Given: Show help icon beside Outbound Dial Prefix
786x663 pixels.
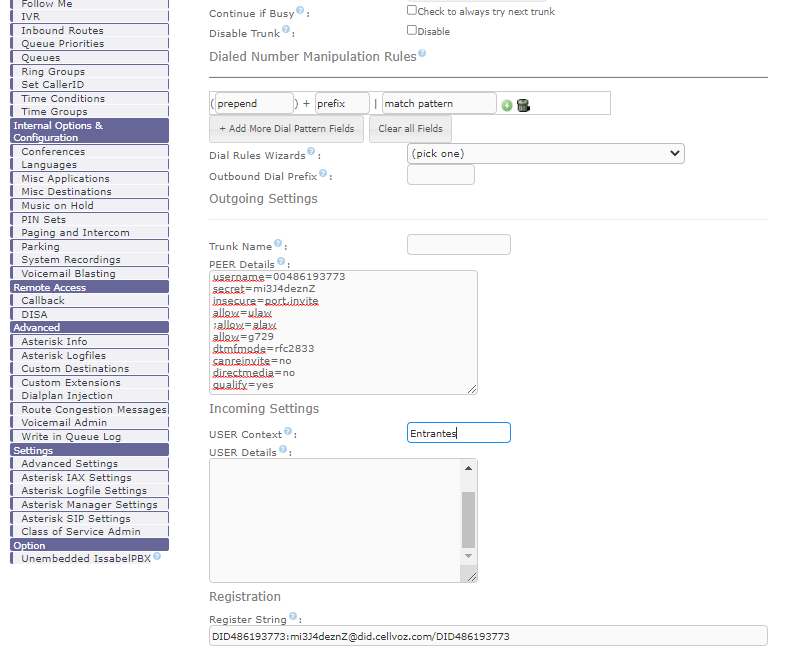Looking at the screenshot, I should (x=323, y=173).
